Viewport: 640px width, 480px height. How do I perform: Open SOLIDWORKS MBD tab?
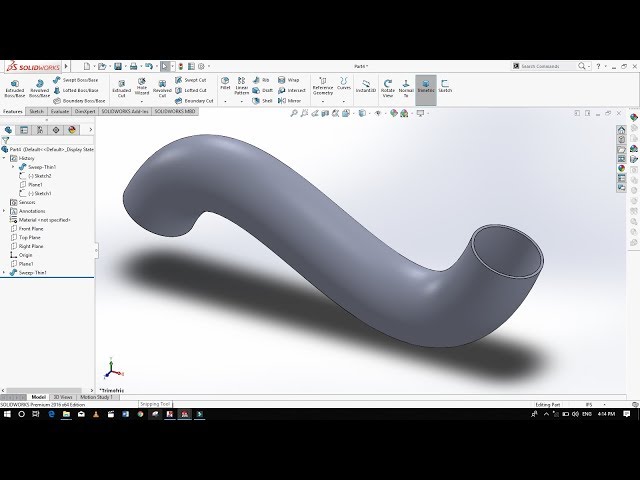coord(175,111)
